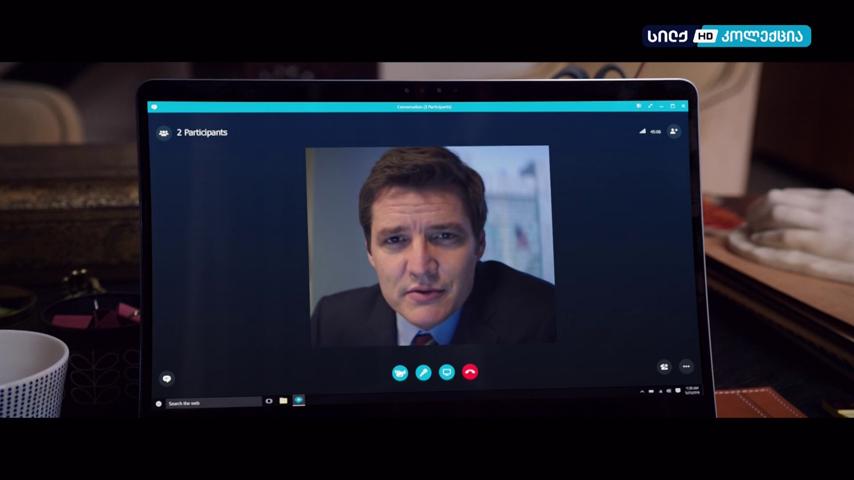The height and width of the screenshot is (480, 854).
Task: Open the participants group icon
Action: click(163, 133)
